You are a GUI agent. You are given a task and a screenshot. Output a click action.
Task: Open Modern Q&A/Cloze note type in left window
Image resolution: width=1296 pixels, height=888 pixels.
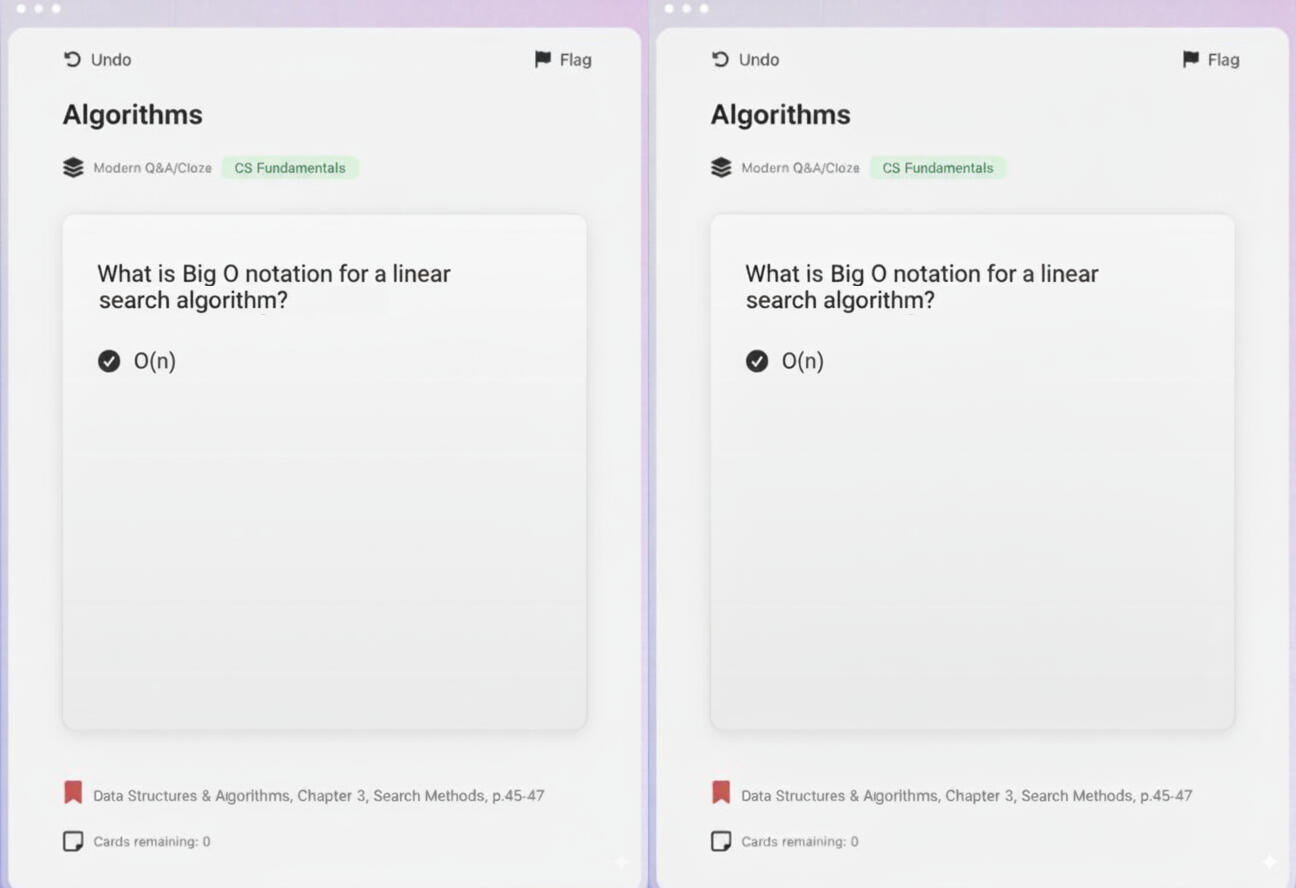(152, 168)
